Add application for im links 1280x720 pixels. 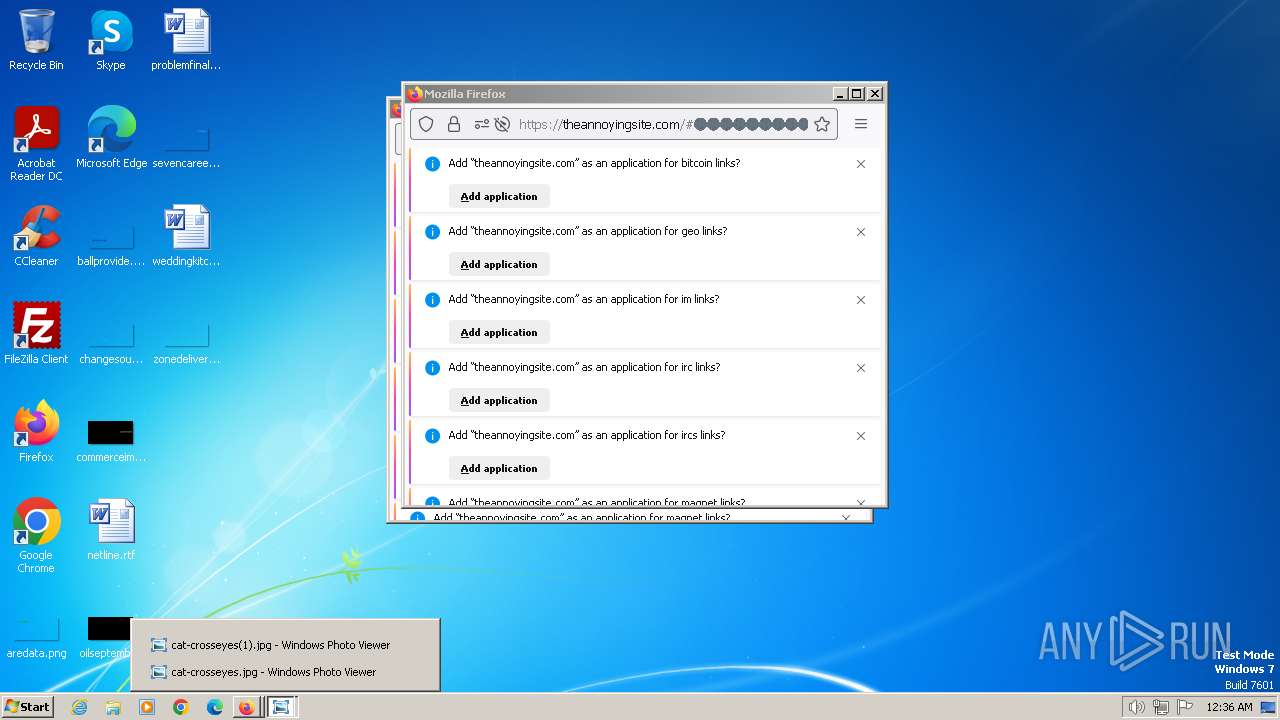499,333
